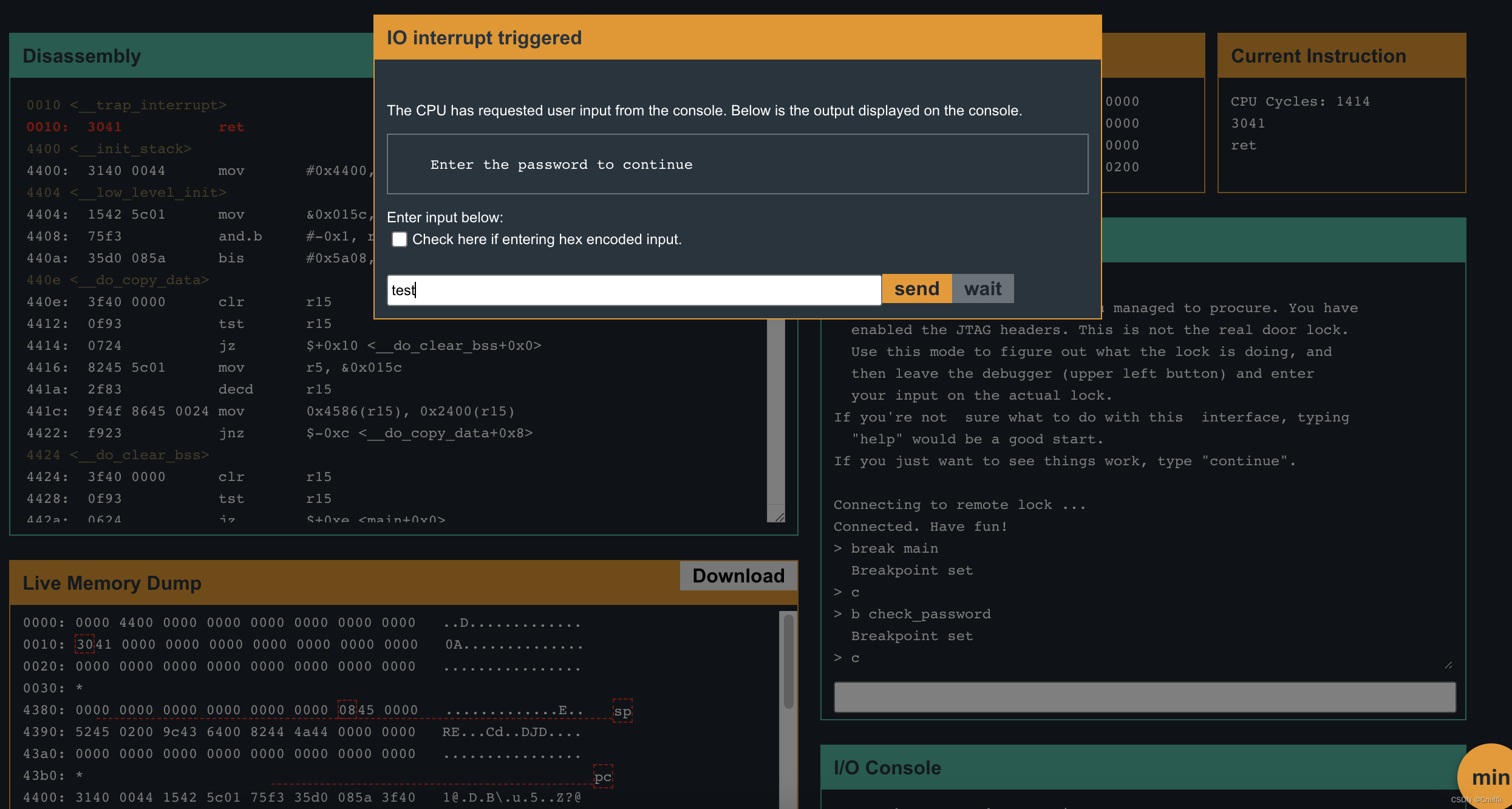Check the hex encoded input checkbox
This screenshot has width=1512, height=809.
pos(399,239)
